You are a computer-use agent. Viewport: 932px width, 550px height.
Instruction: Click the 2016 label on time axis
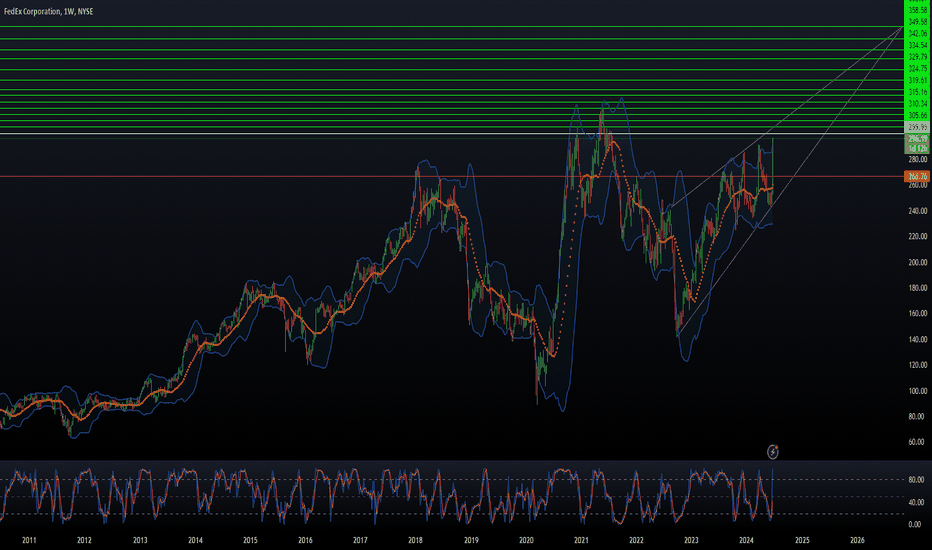305,540
